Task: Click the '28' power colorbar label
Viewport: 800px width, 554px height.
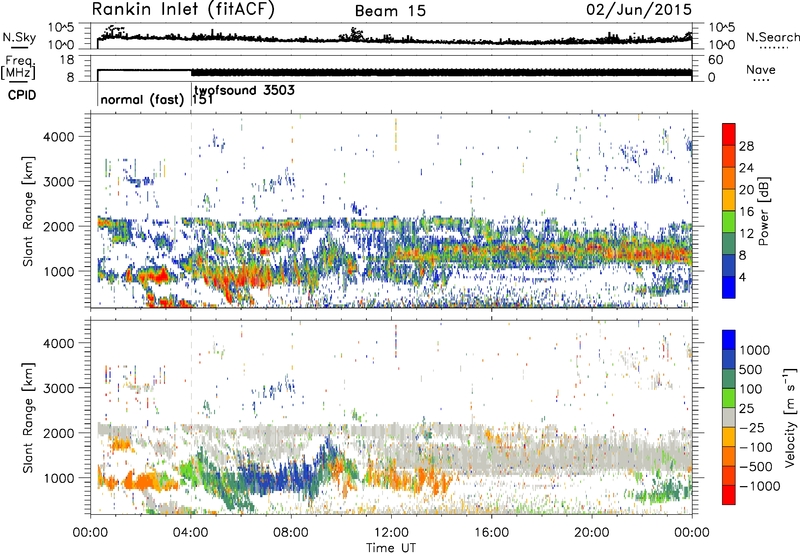Action: tap(746, 146)
